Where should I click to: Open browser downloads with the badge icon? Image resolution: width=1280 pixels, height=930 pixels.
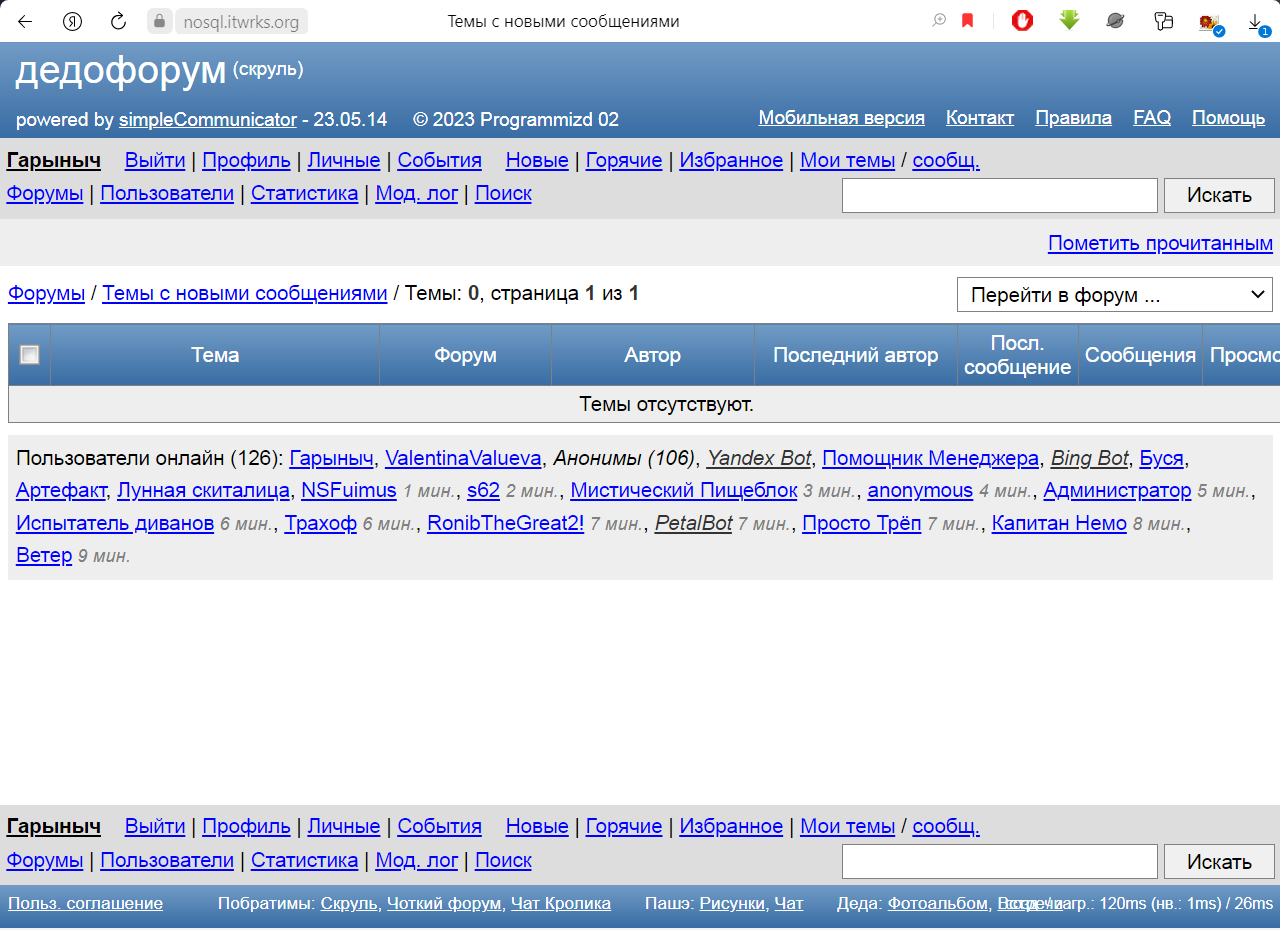pyautogui.click(x=1255, y=22)
